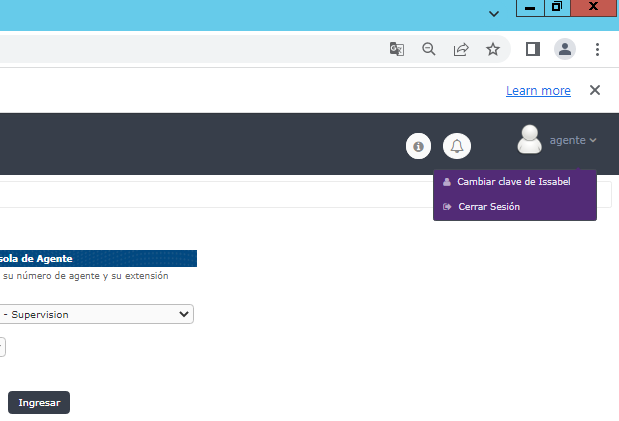Open the Chrome profile icon

coord(565,49)
